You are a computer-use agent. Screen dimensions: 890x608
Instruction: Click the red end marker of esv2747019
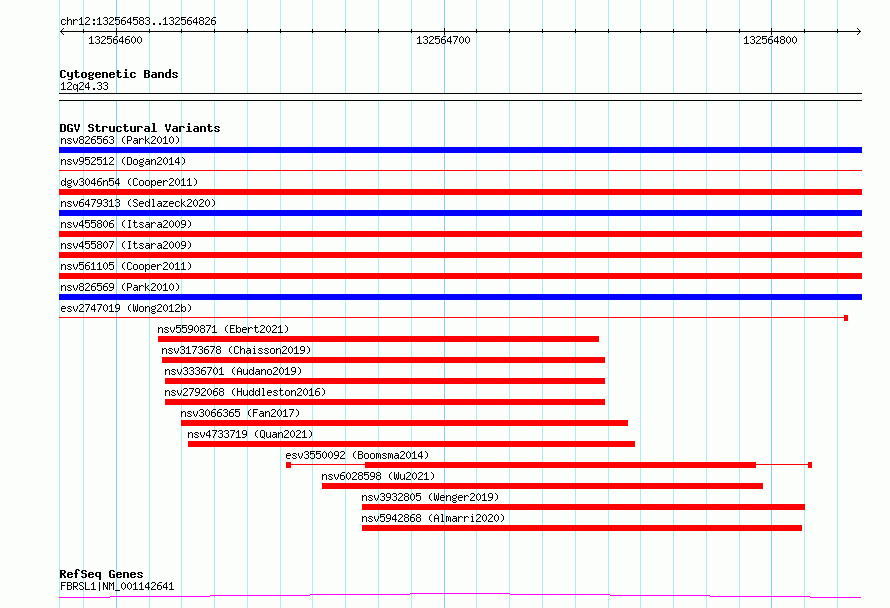pyautogui.click(x=846, y=318)
